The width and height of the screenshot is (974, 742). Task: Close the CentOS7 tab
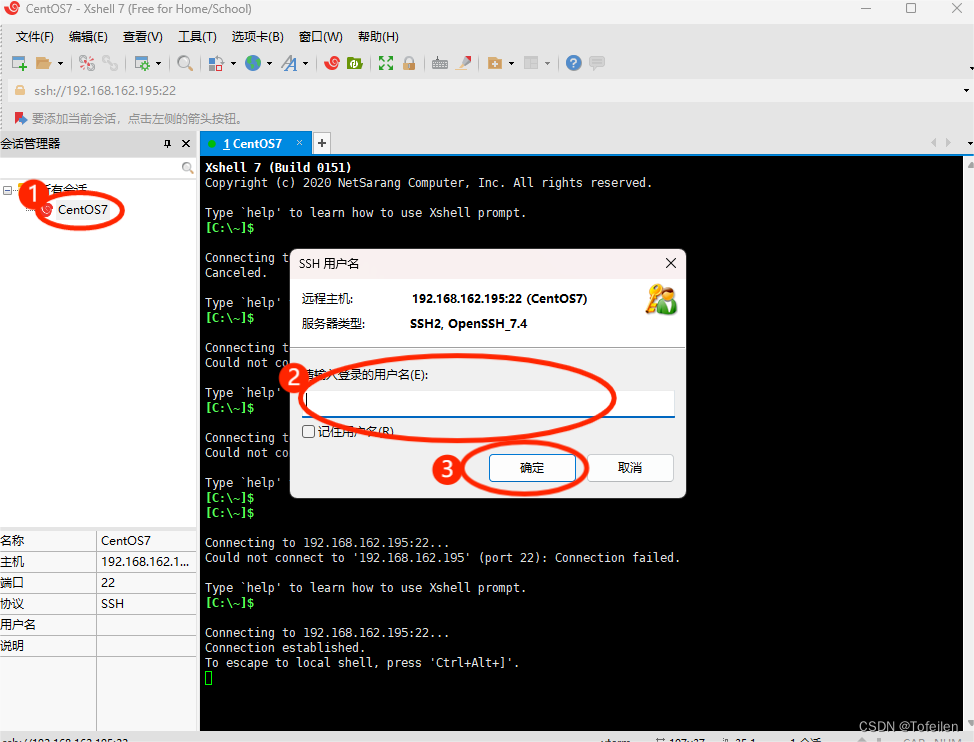pyautogui.click(x=299, y=143)
